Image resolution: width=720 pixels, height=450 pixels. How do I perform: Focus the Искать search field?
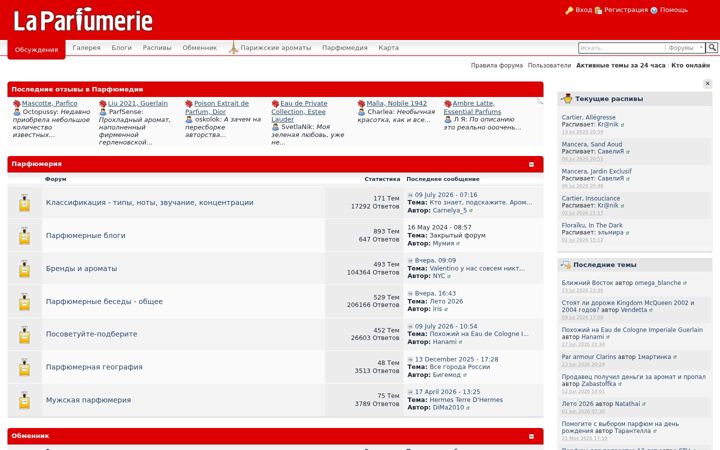(x=621, y=48)
